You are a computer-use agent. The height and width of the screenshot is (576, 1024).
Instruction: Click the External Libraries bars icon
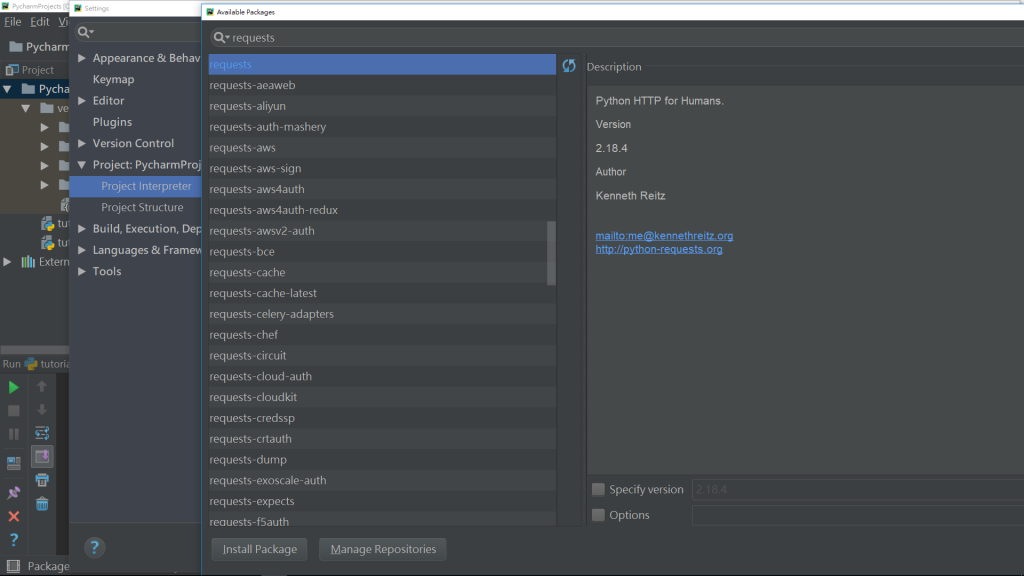[x=28, y=262]
